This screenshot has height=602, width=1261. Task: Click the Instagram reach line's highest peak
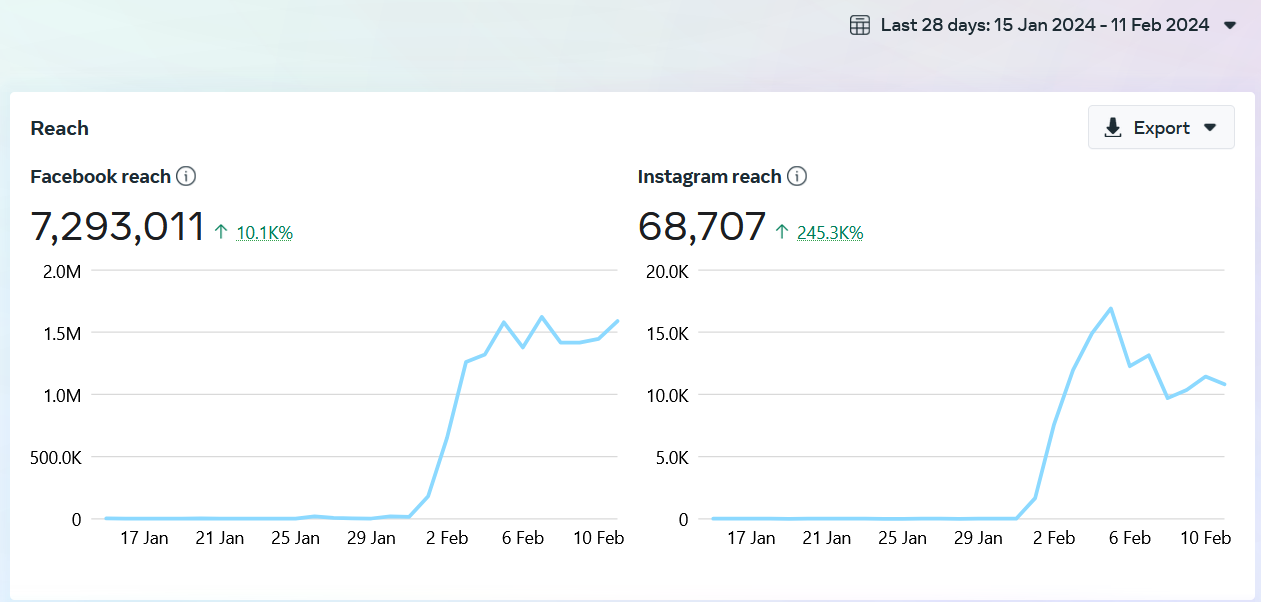(x=1110, y=309)
